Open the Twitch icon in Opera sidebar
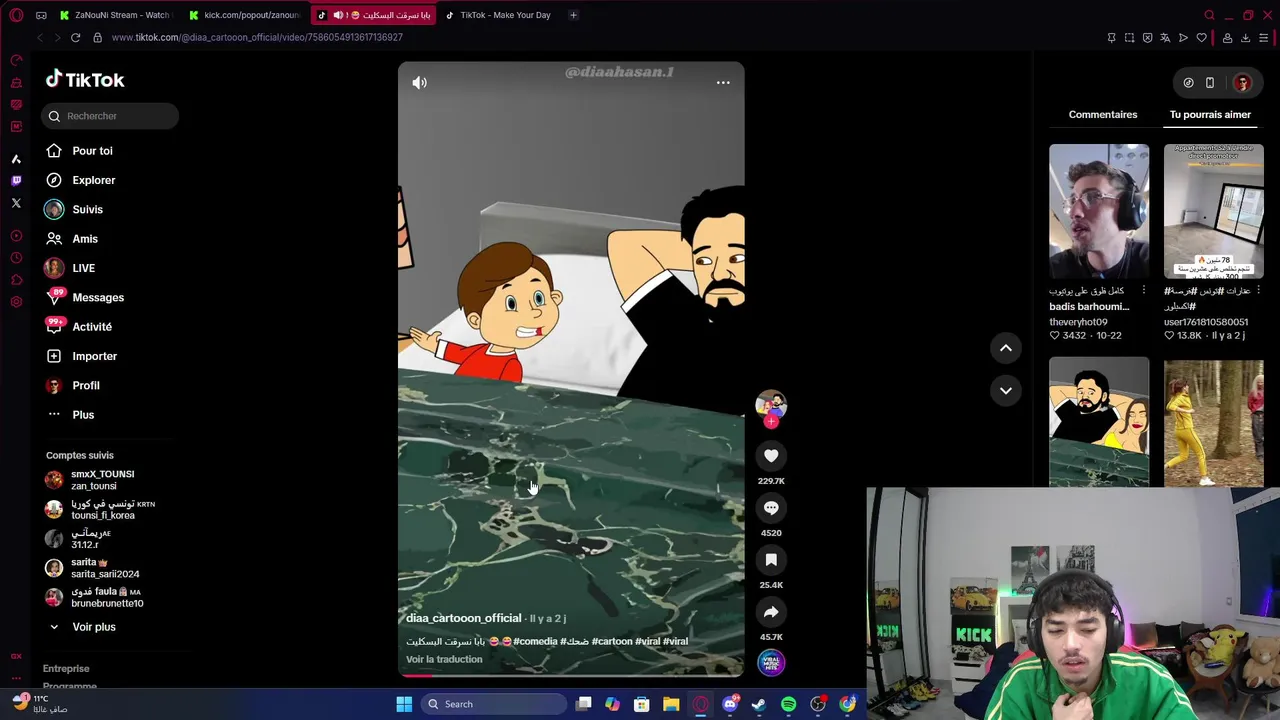The height and width of the screenshot is (720, 1280). click(16, 181)
